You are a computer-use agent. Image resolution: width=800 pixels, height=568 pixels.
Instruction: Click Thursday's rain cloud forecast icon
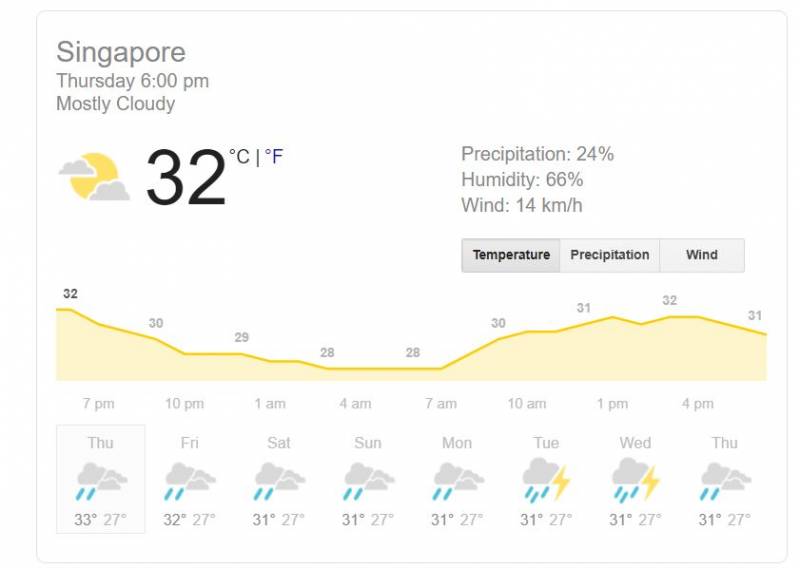100,481
